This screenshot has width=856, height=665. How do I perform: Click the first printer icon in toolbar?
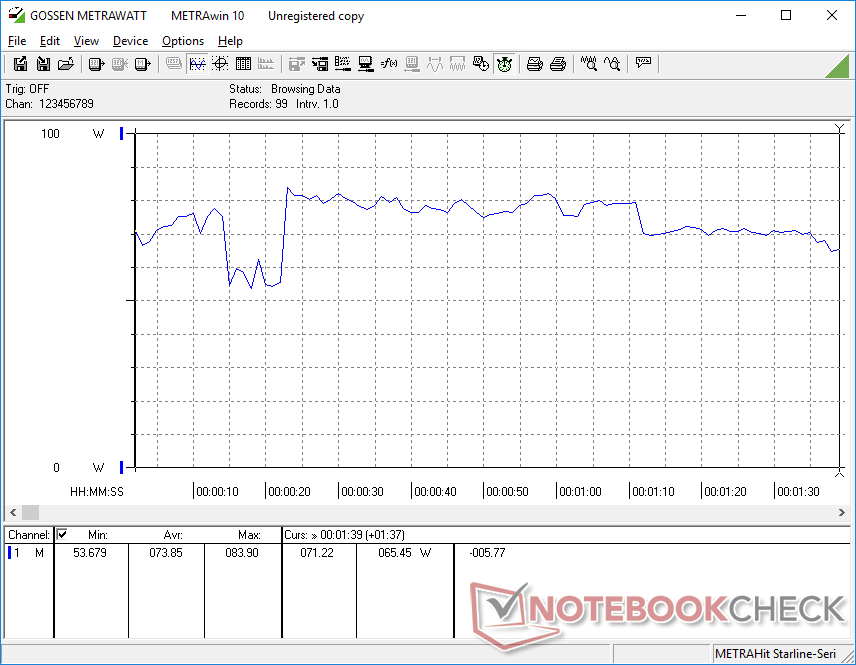(535, 64)
